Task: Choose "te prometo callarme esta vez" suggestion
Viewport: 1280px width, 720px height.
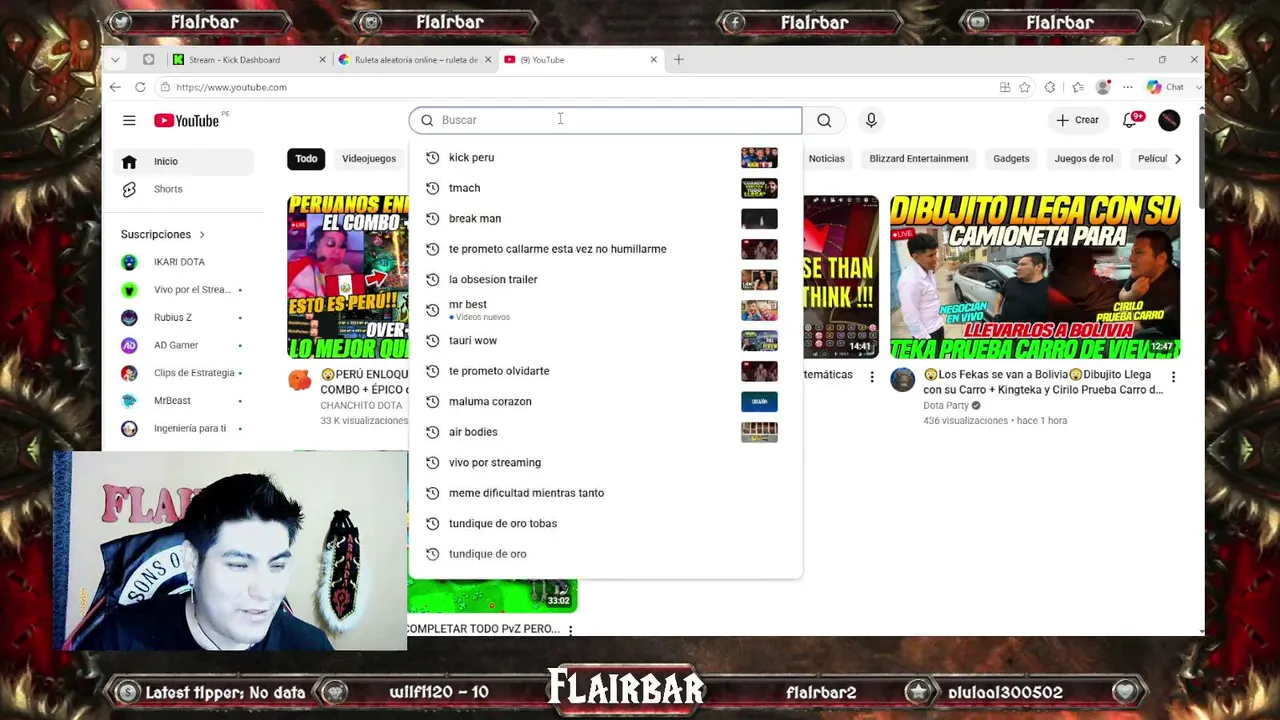Action: point(605,249)
